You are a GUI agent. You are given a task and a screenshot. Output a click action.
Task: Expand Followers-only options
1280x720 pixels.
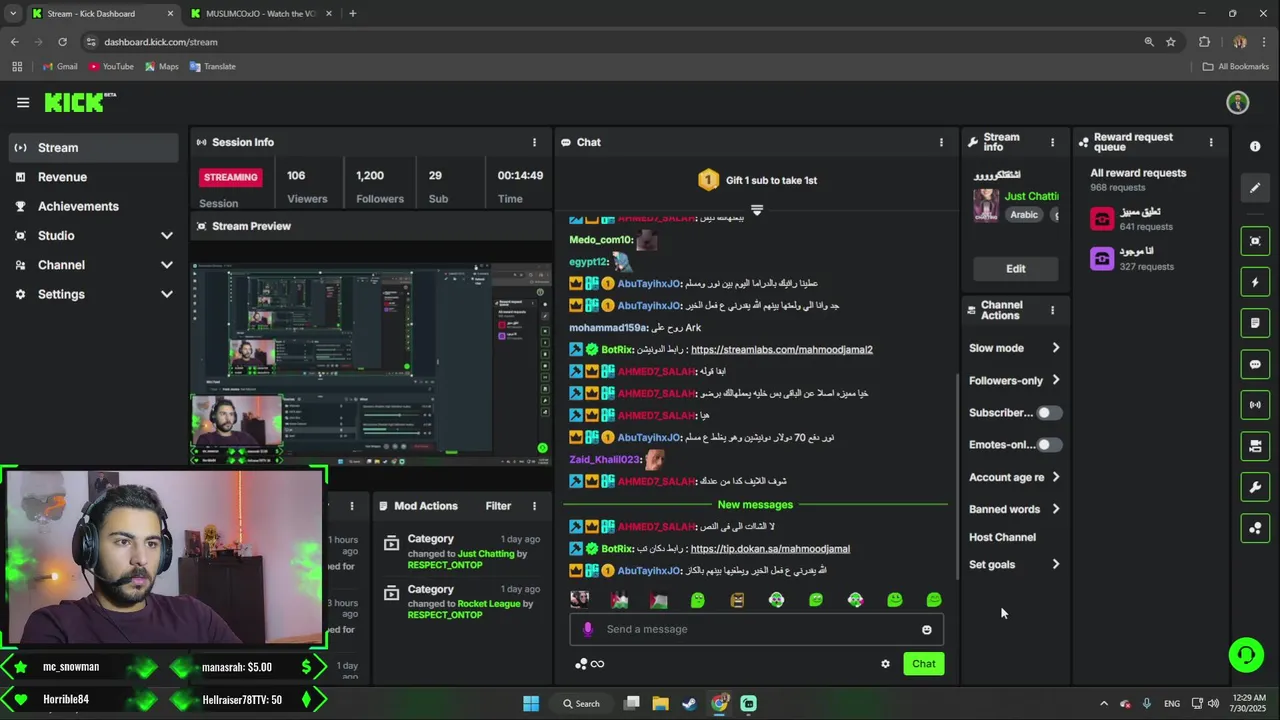pyautogui.click(x=1056, y=380)
